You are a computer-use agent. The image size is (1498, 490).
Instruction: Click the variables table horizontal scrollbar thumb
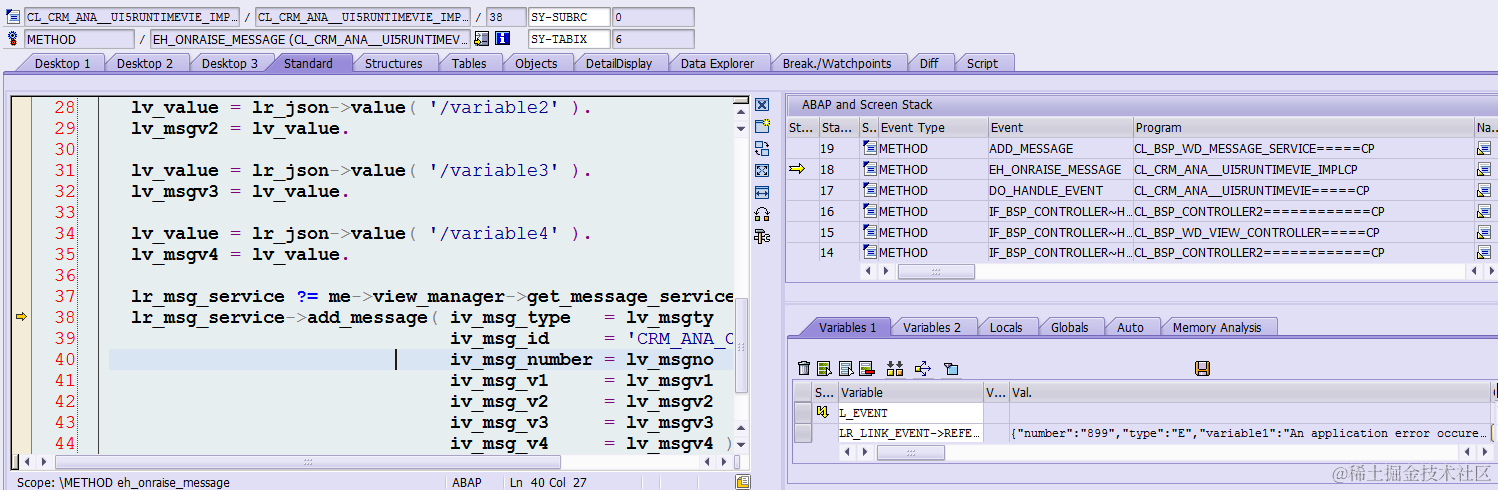[x=910, y=452]
